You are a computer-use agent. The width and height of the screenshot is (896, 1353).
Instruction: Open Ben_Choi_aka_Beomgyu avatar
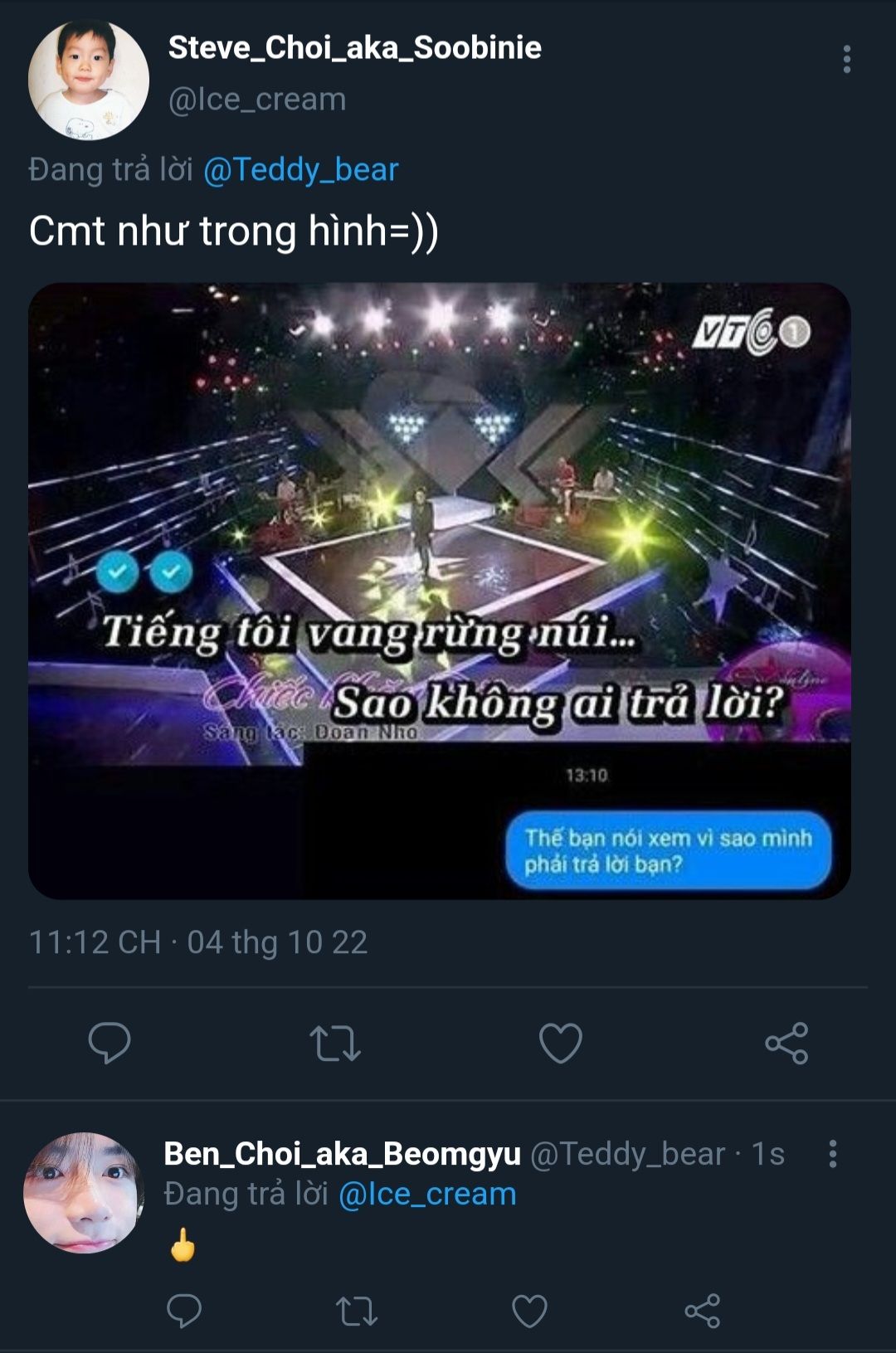[x=84, y=1193]
